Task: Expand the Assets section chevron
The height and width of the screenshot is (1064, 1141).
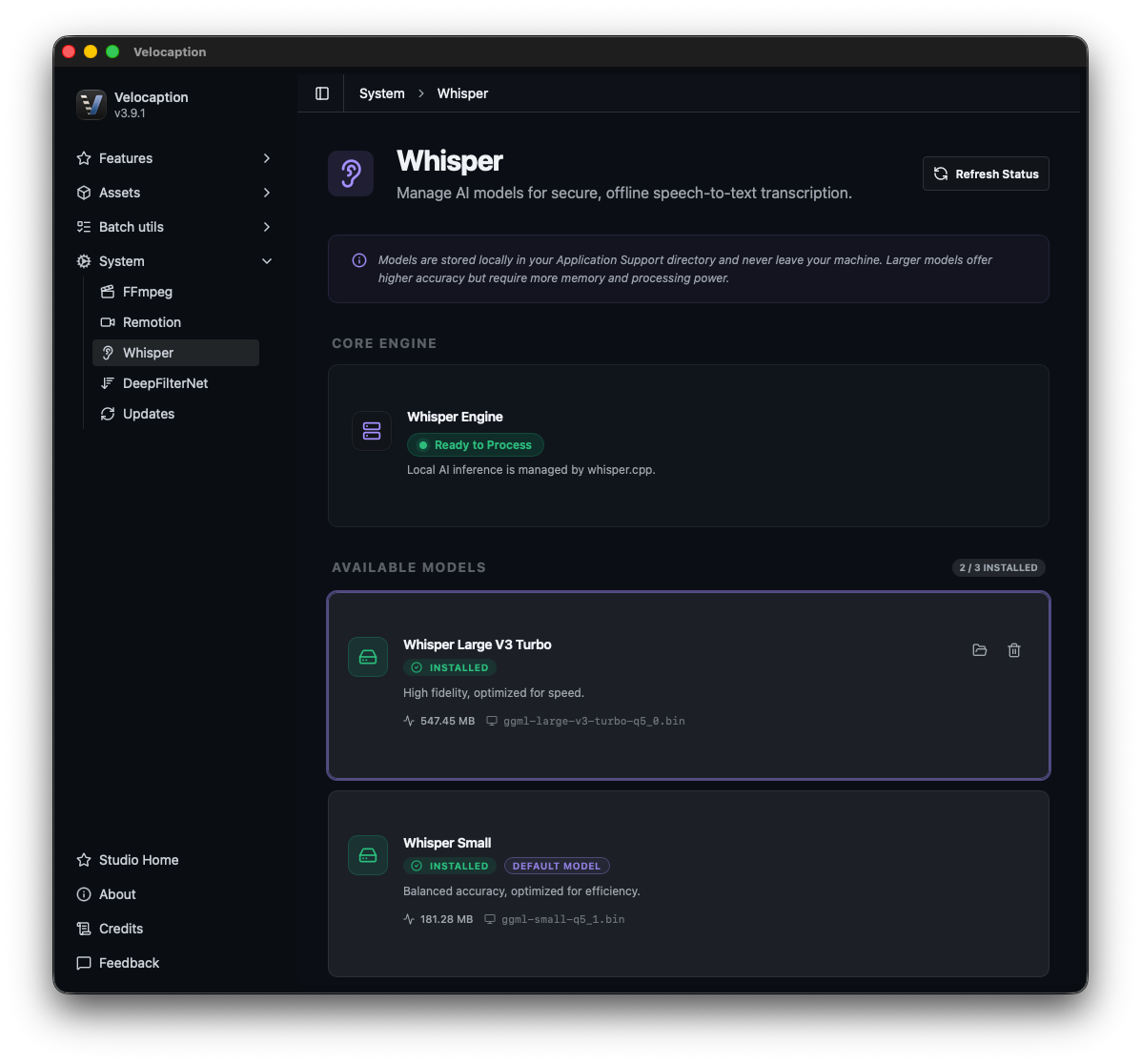Action: [x=266, y=193]
